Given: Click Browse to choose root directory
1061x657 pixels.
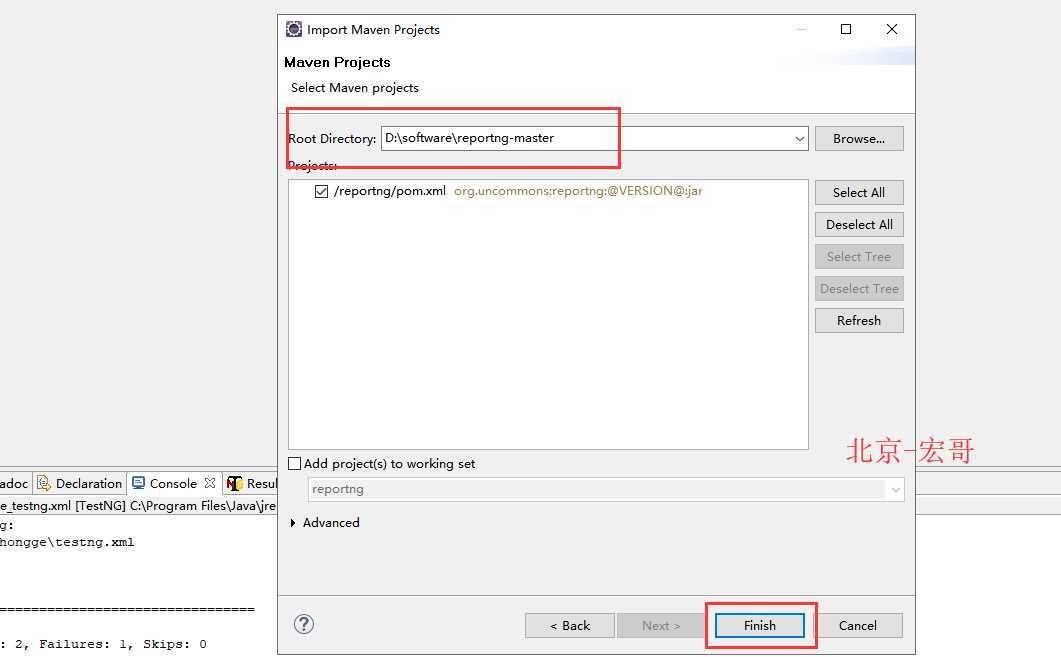Looking at the screenshot, I should tap(859, 139).
